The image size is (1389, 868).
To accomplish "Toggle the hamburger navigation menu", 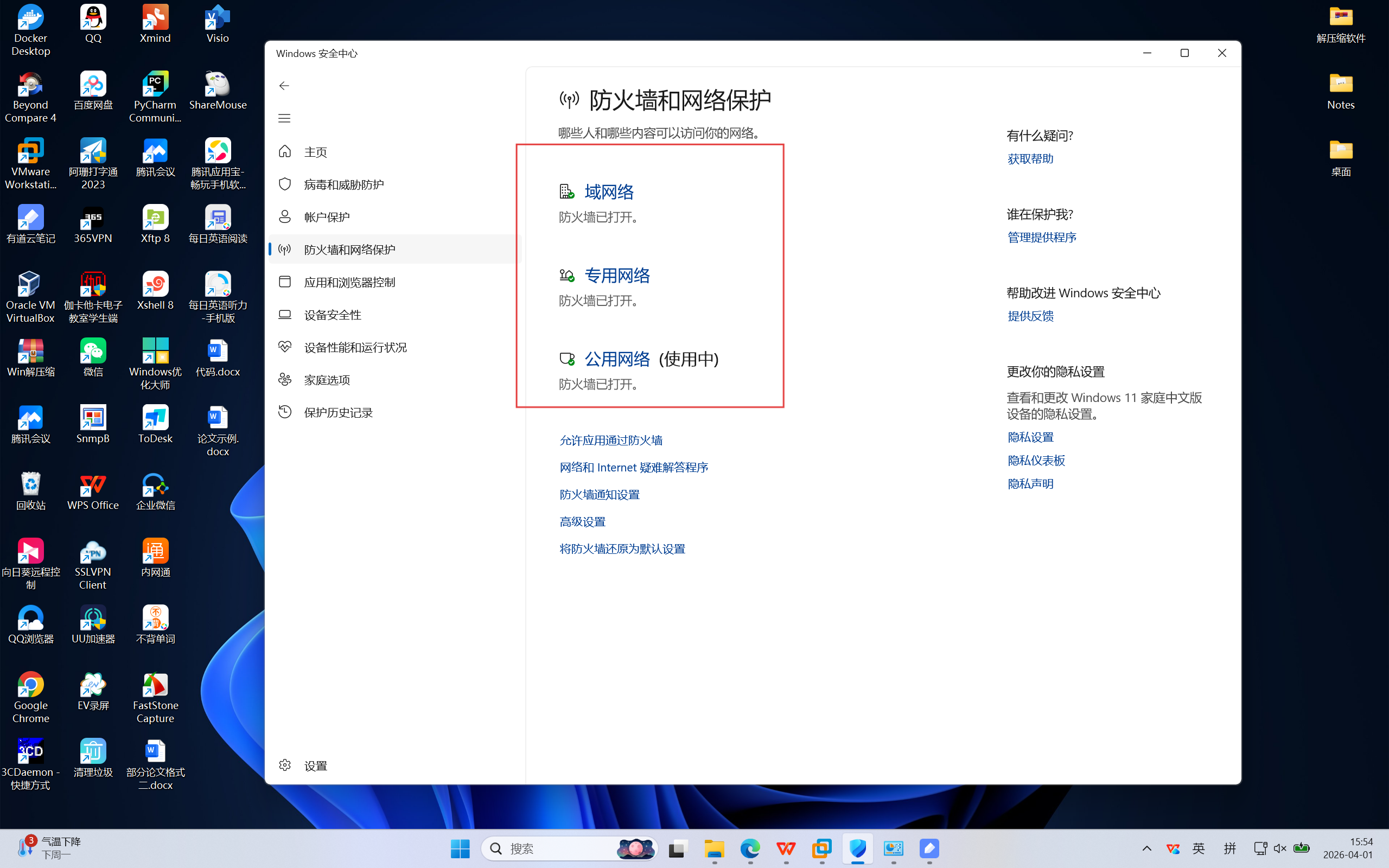I will (284, 118).
